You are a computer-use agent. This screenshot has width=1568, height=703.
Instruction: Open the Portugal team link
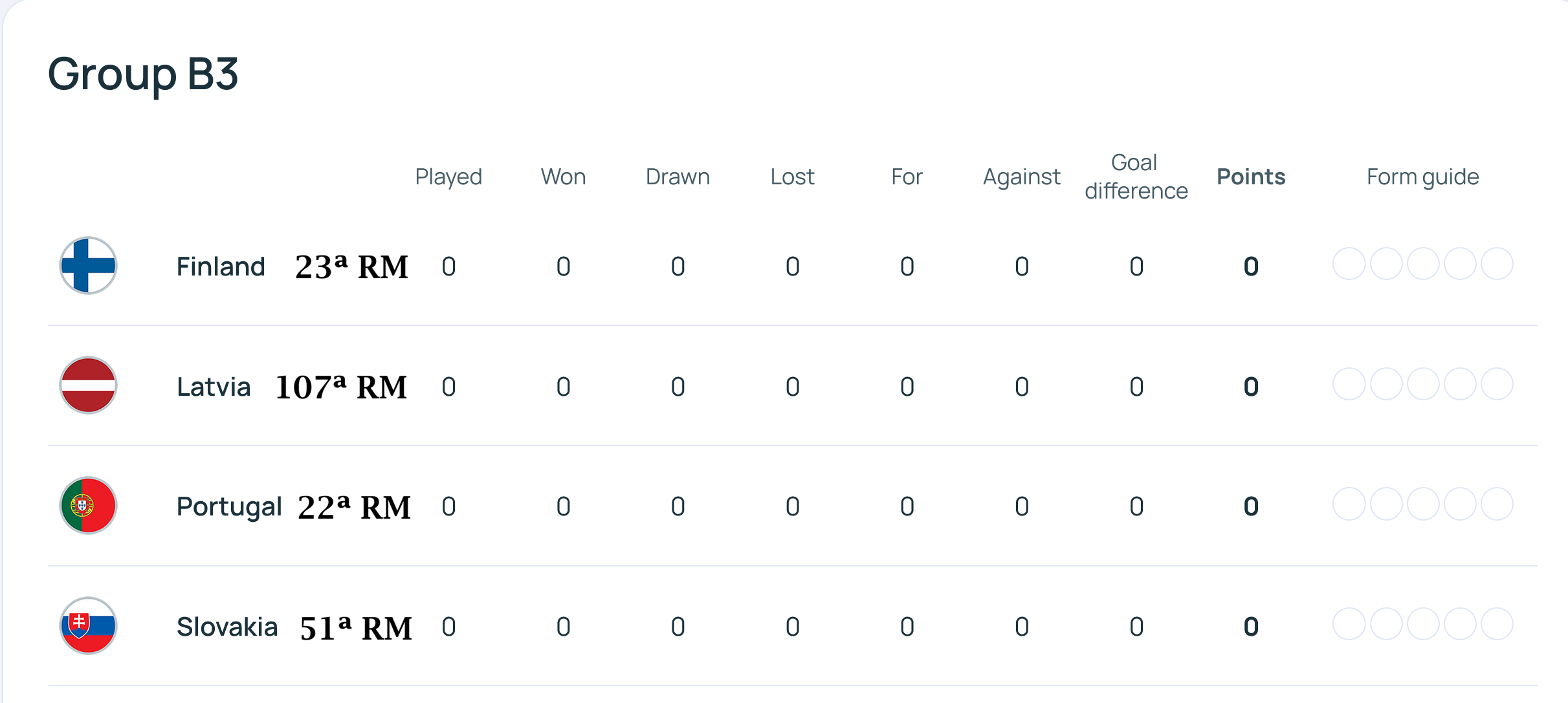coord(229,506)
